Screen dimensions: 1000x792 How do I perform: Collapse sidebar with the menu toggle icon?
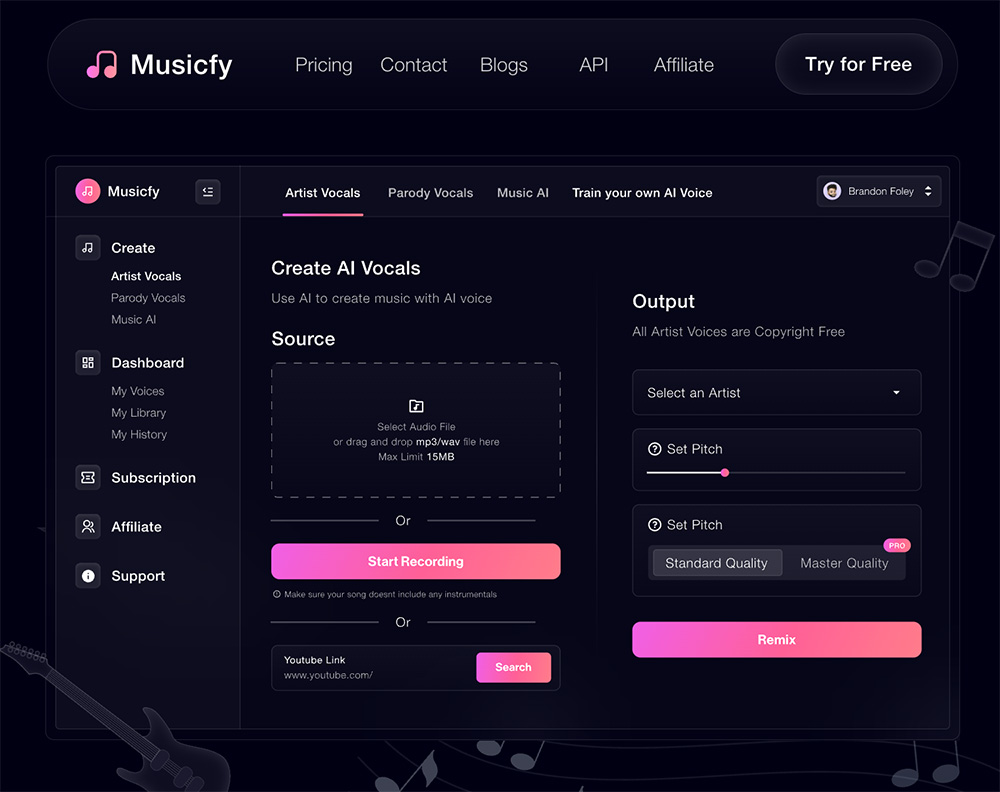[x=208, y=191]
